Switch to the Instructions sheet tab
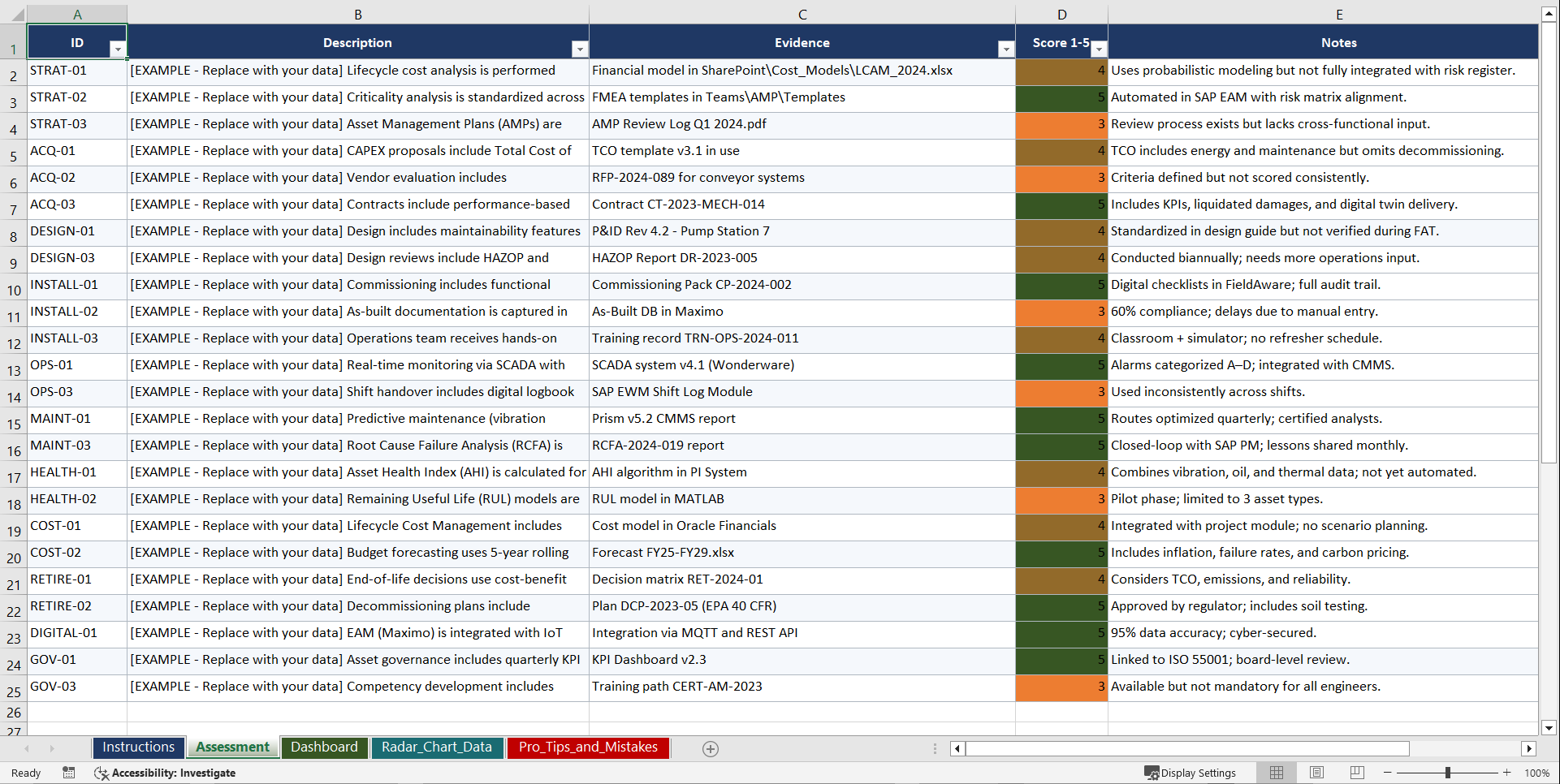 [x=138, y=747]
